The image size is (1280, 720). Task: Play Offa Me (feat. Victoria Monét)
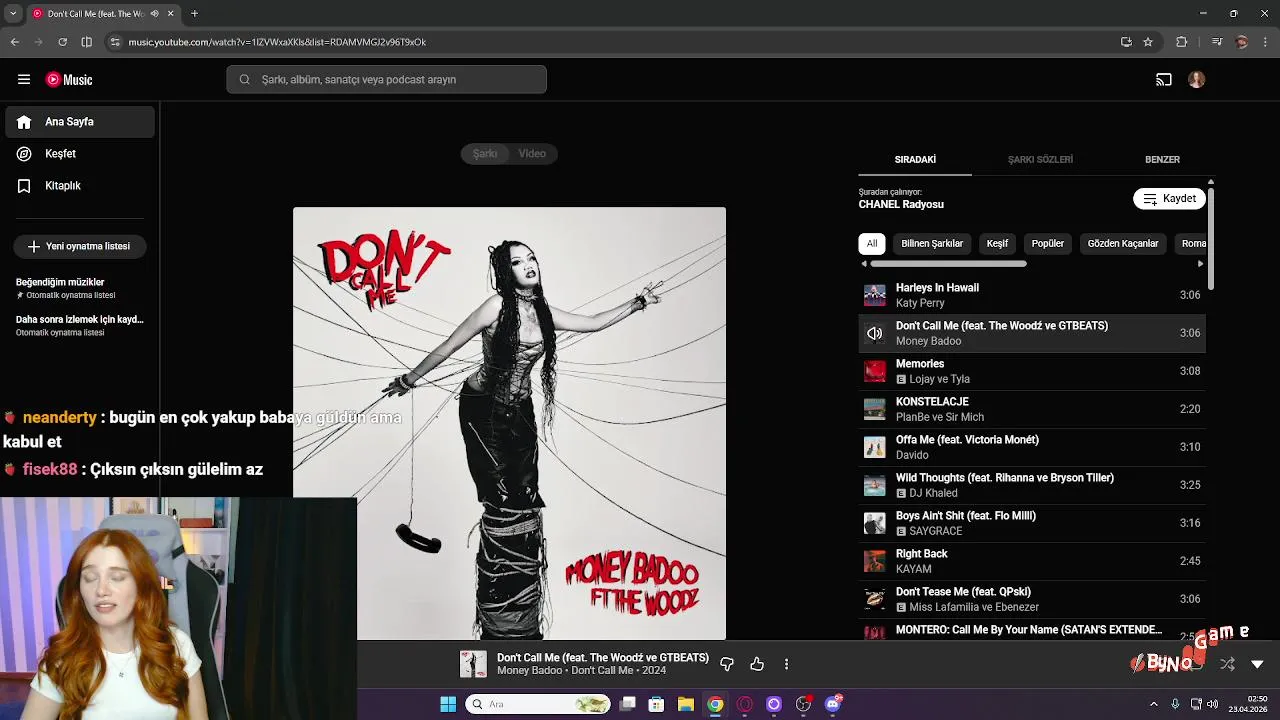pos(1032,447)
